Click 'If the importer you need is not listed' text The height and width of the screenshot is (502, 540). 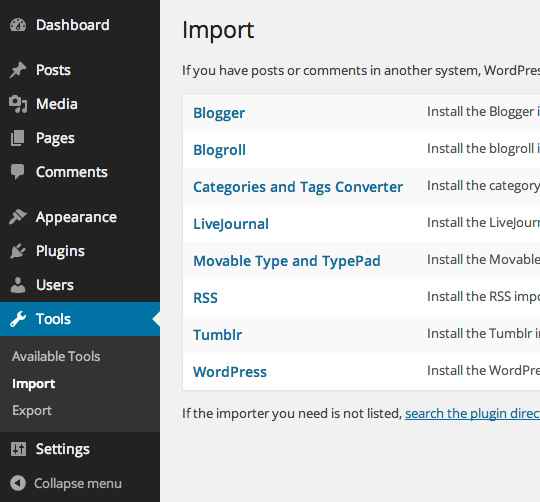point(292,414)
